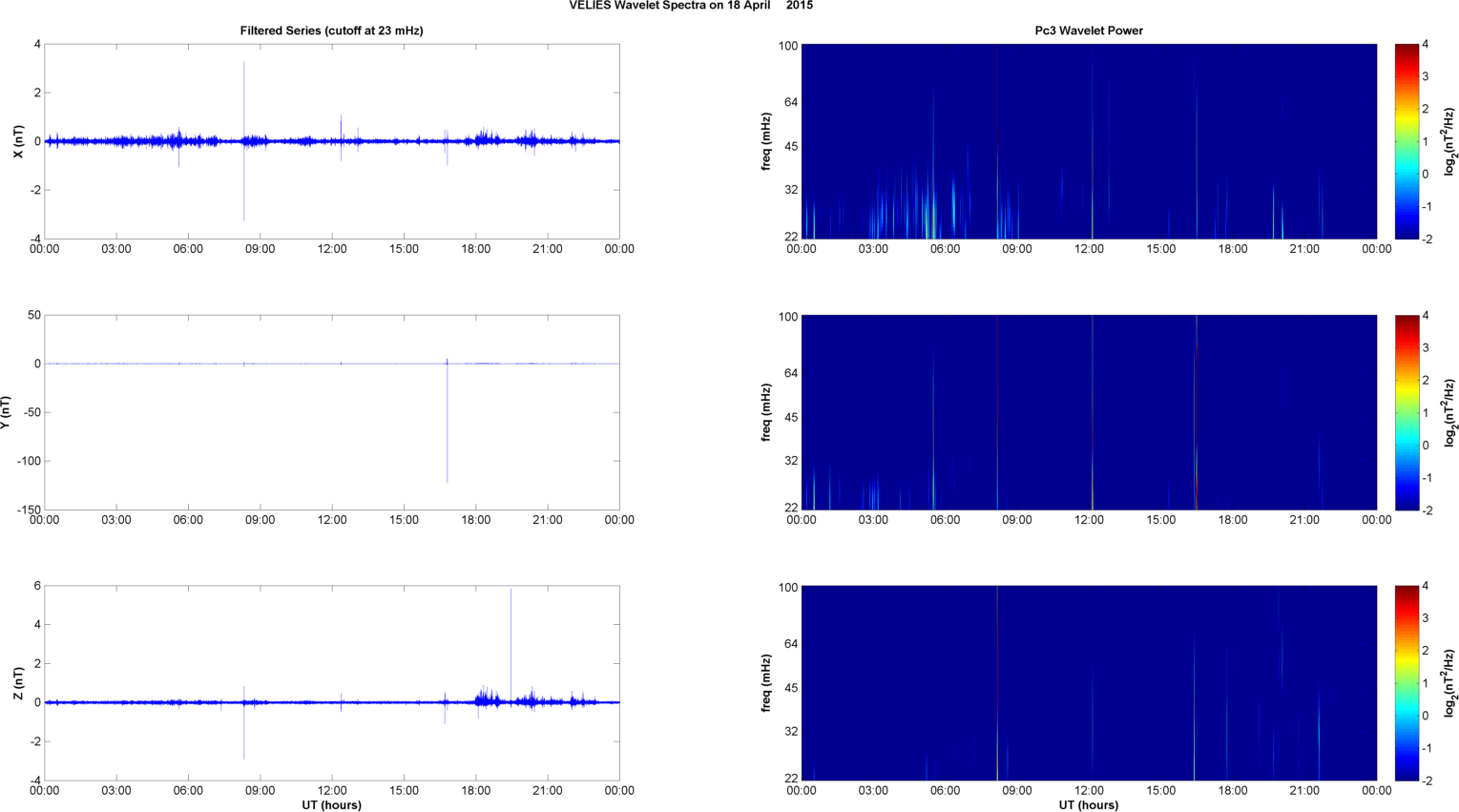Click the bright 12:00 streak in Y wavelet plot
This screenshot has width=1459, height=812.
tap(1093, 412)
